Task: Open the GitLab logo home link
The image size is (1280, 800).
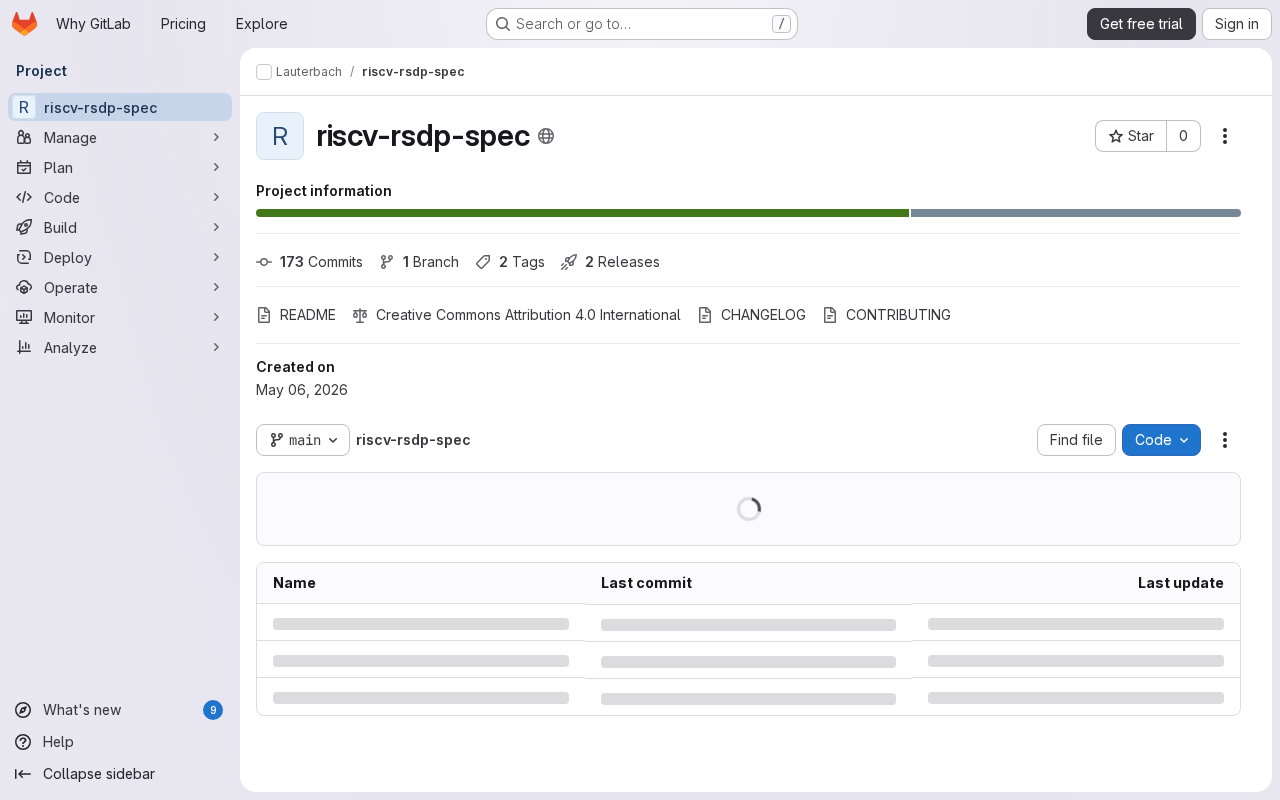Action: 24,24
